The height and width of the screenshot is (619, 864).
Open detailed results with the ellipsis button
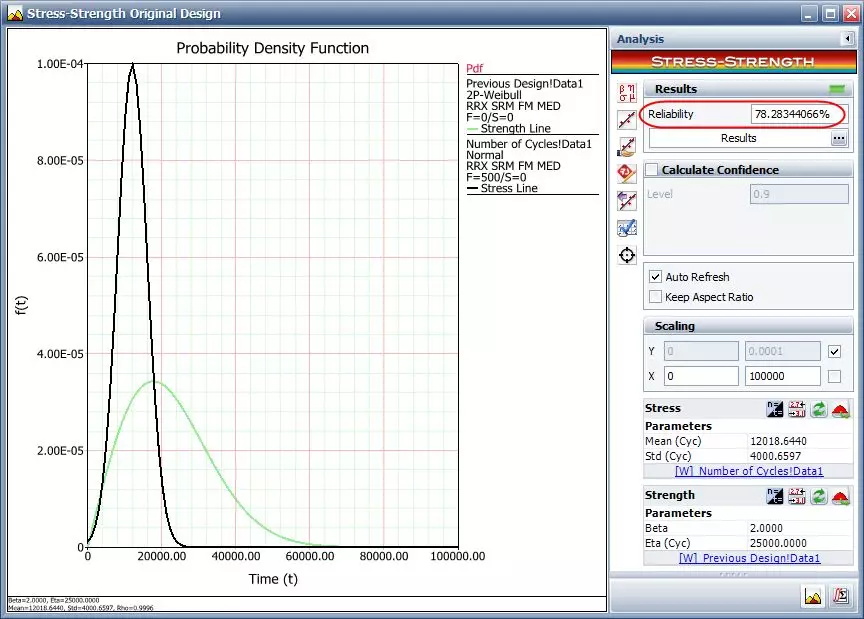click(839, 138)
